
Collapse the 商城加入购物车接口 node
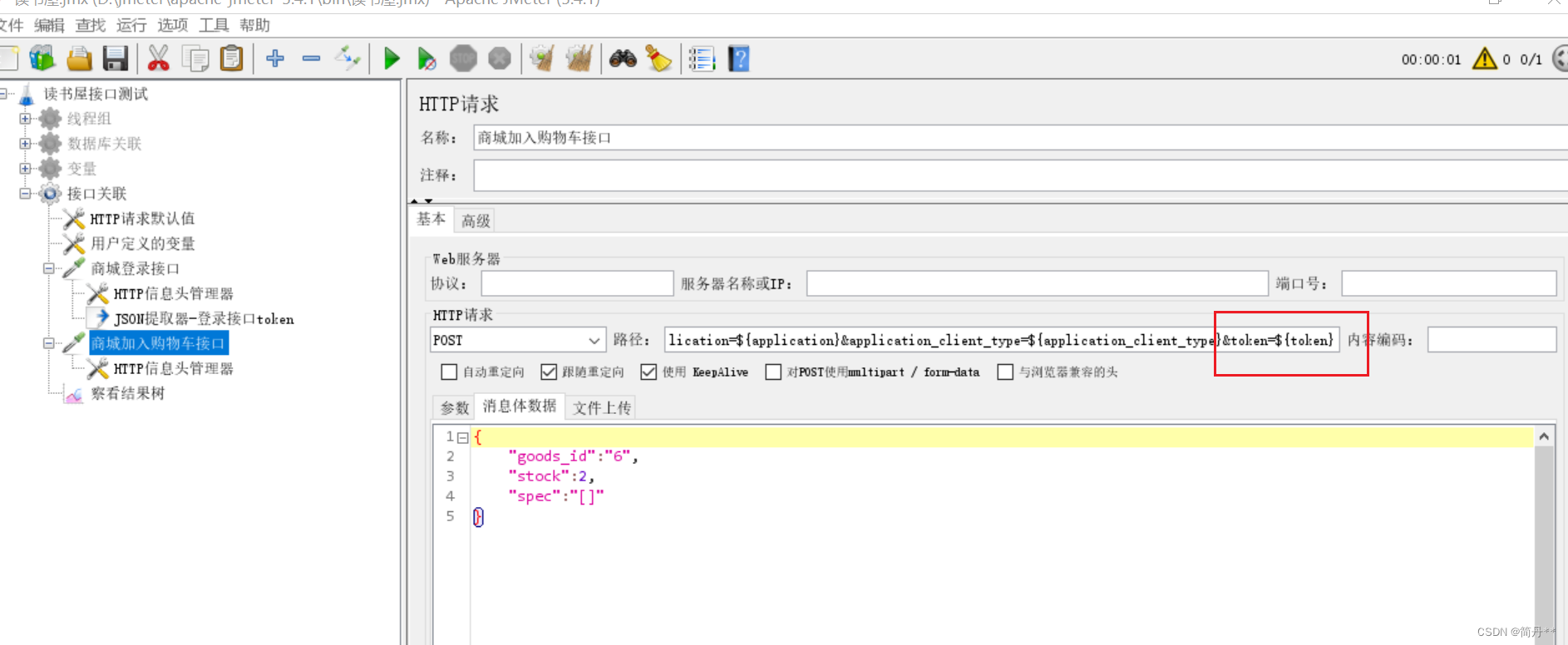(x=48, y=343)
